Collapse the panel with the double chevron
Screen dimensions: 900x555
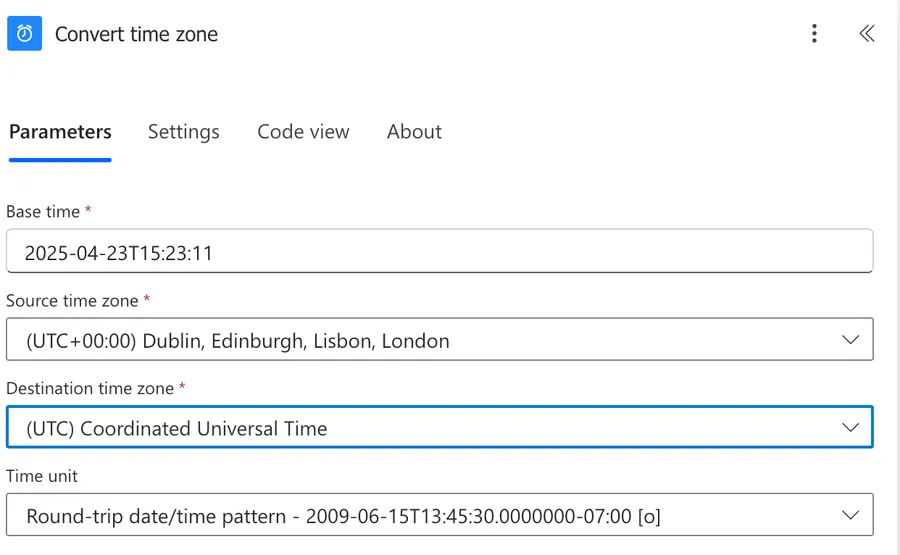[867, 34]
